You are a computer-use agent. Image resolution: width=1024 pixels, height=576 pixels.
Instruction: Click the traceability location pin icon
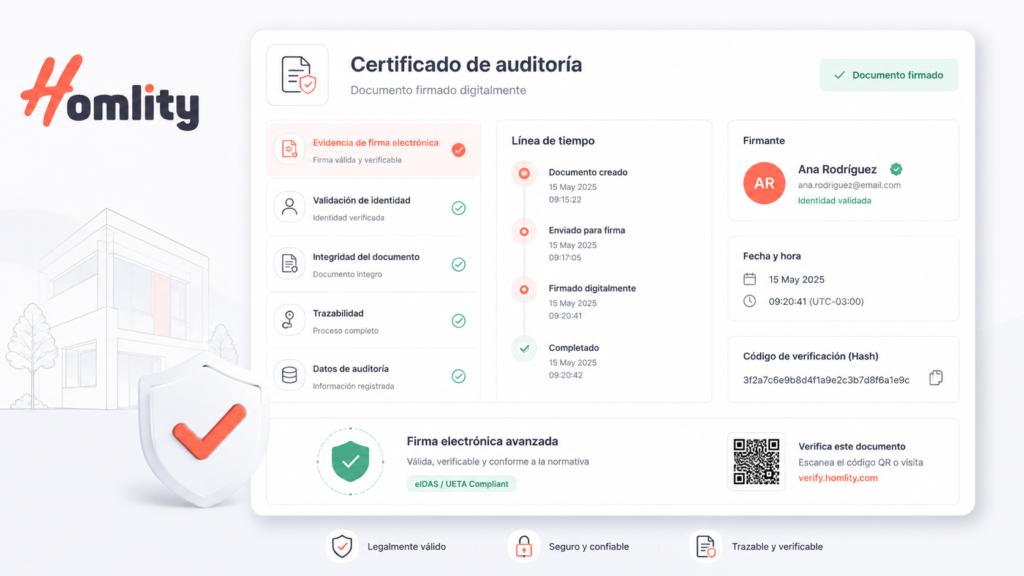point(289,320)
